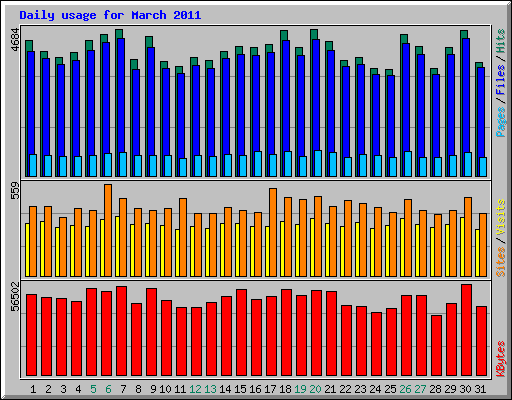The image size is (512, 400).
Task: Select the red KBytes bar for day 28
Action: pyautogui.click(x=436, y=345)
